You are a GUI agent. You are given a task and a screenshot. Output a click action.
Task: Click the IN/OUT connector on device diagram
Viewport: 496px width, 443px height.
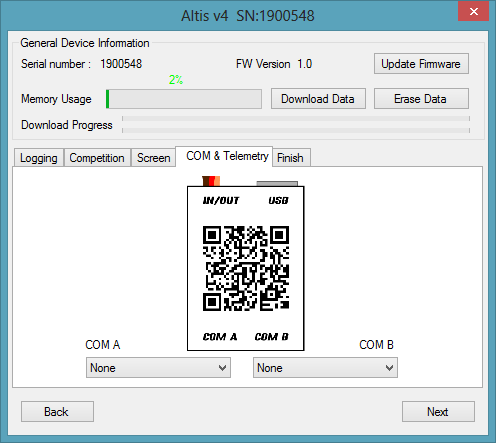pos(211,181)
